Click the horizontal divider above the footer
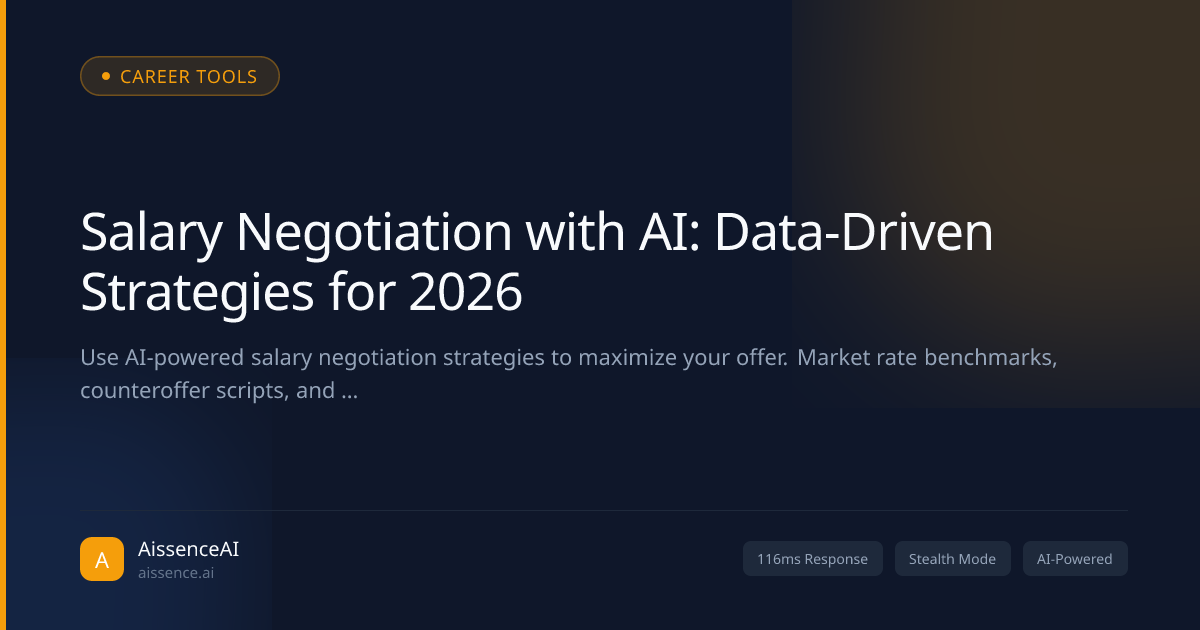Viewport: 1200px width, 630px height. [x=604, y=510]
